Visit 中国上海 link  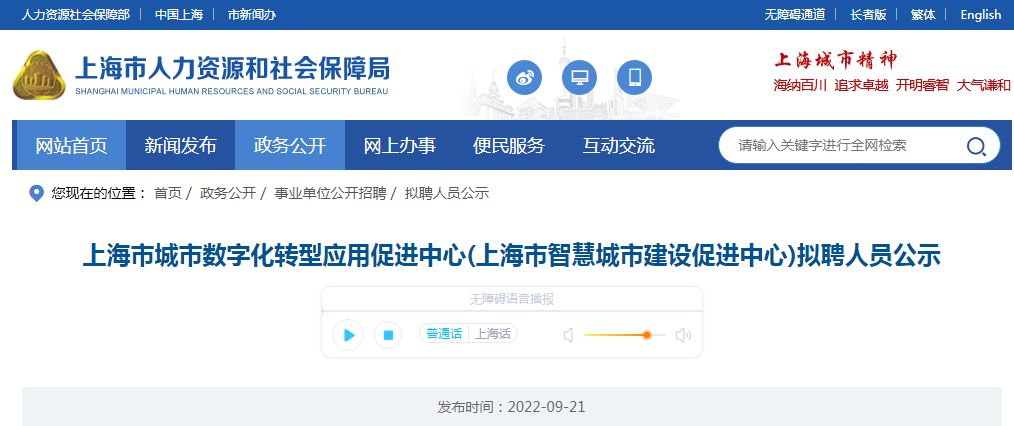[x=179, y=14]
